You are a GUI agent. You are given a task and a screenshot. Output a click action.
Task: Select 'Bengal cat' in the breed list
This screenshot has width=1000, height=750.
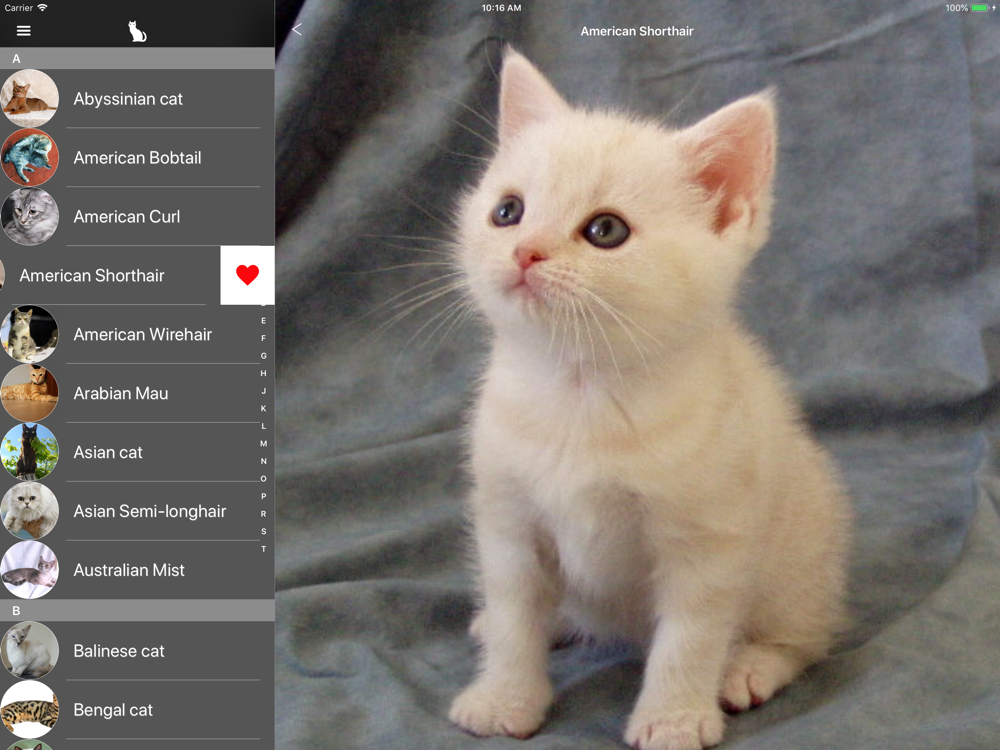point(113,710)
